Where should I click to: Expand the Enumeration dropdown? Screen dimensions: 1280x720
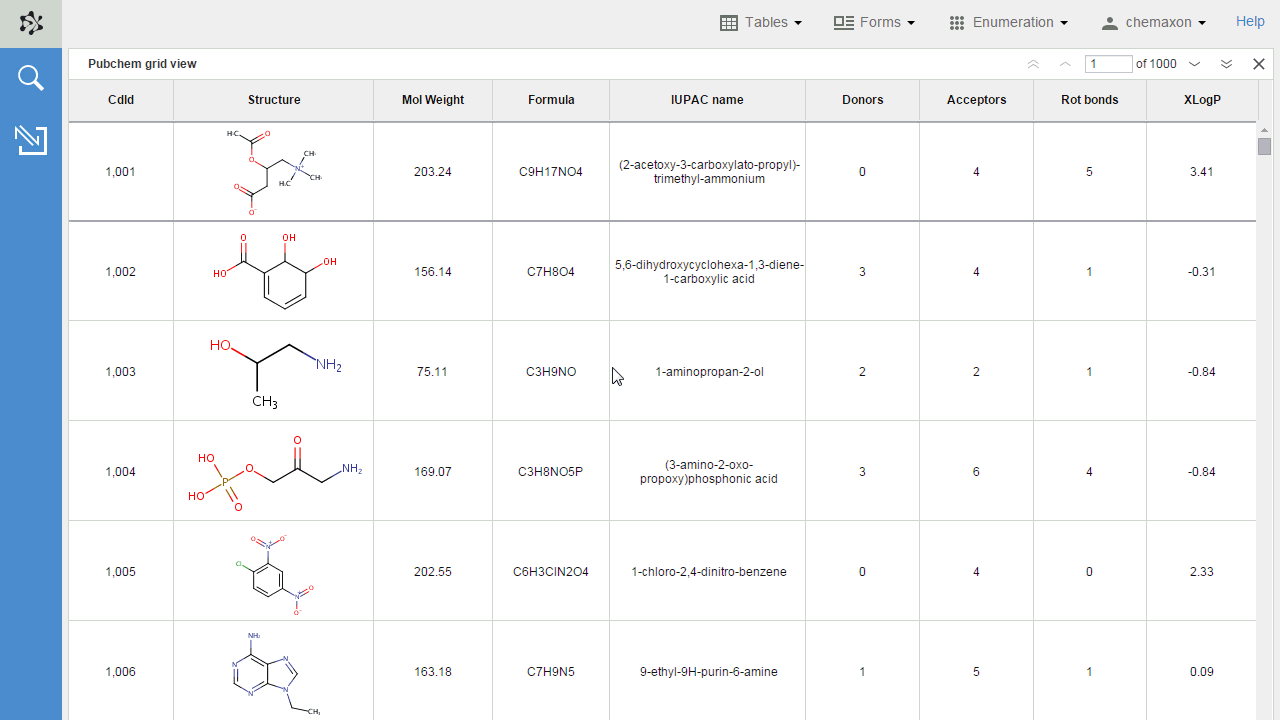(x=1008, y=22)
